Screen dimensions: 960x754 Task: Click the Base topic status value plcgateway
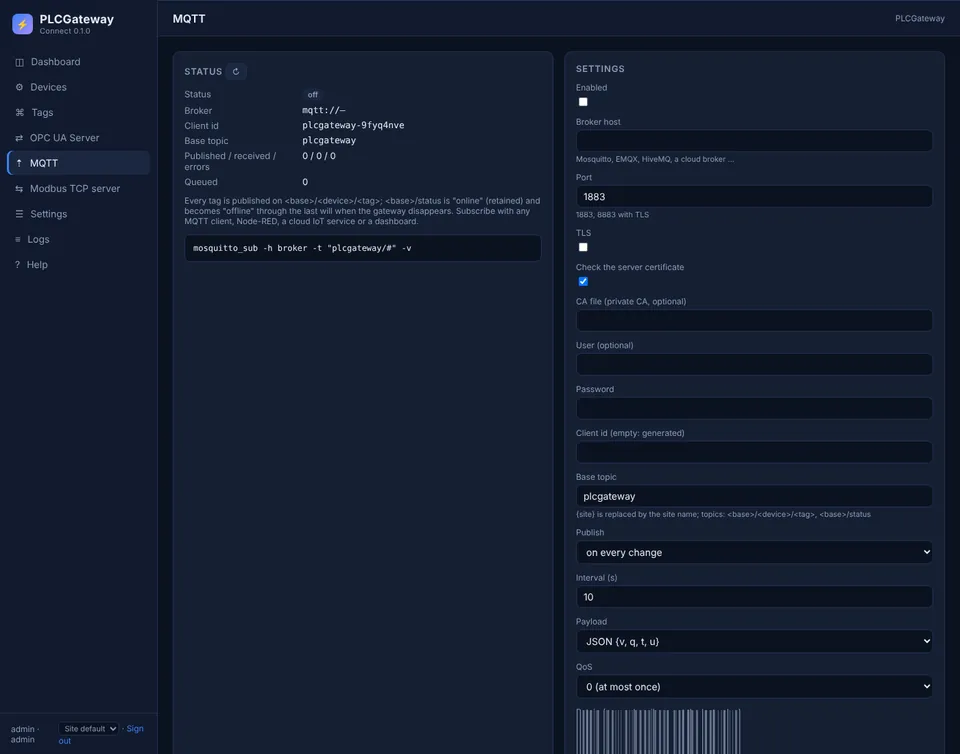click(x=329, y=140)
